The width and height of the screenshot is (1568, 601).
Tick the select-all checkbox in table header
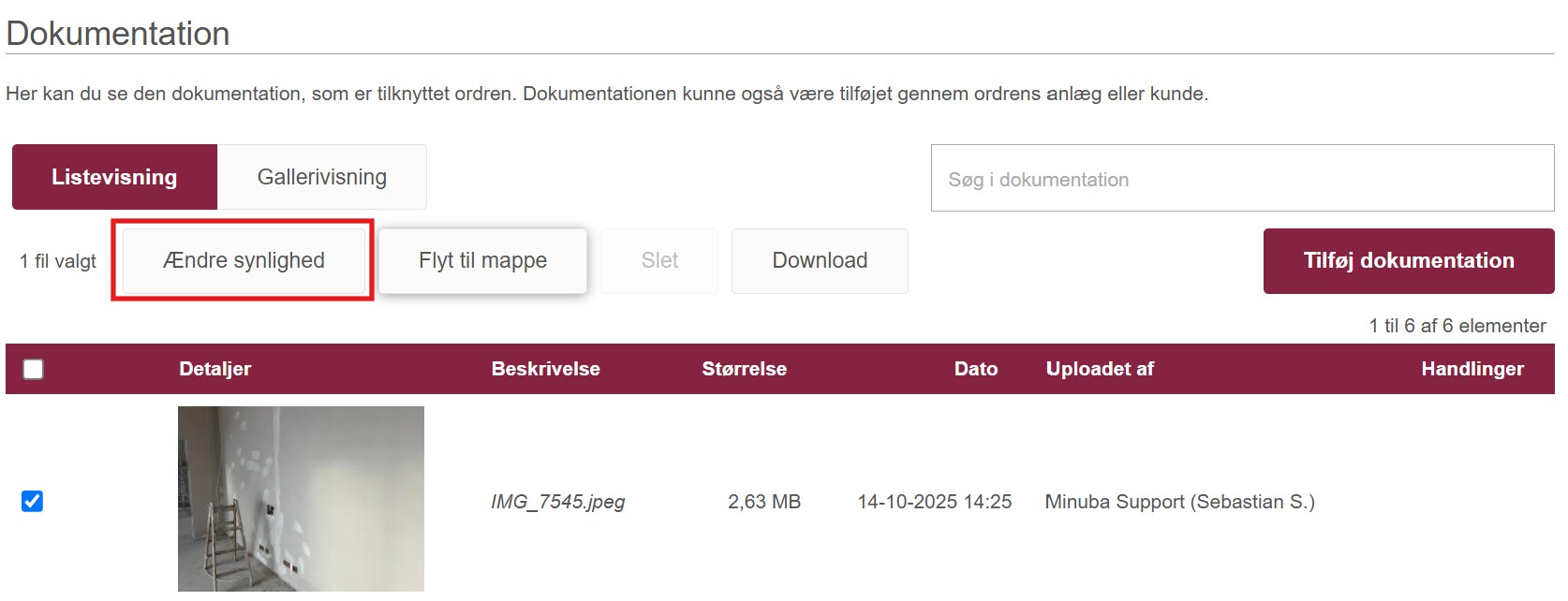pyautogui.click(x=33, y=369)
